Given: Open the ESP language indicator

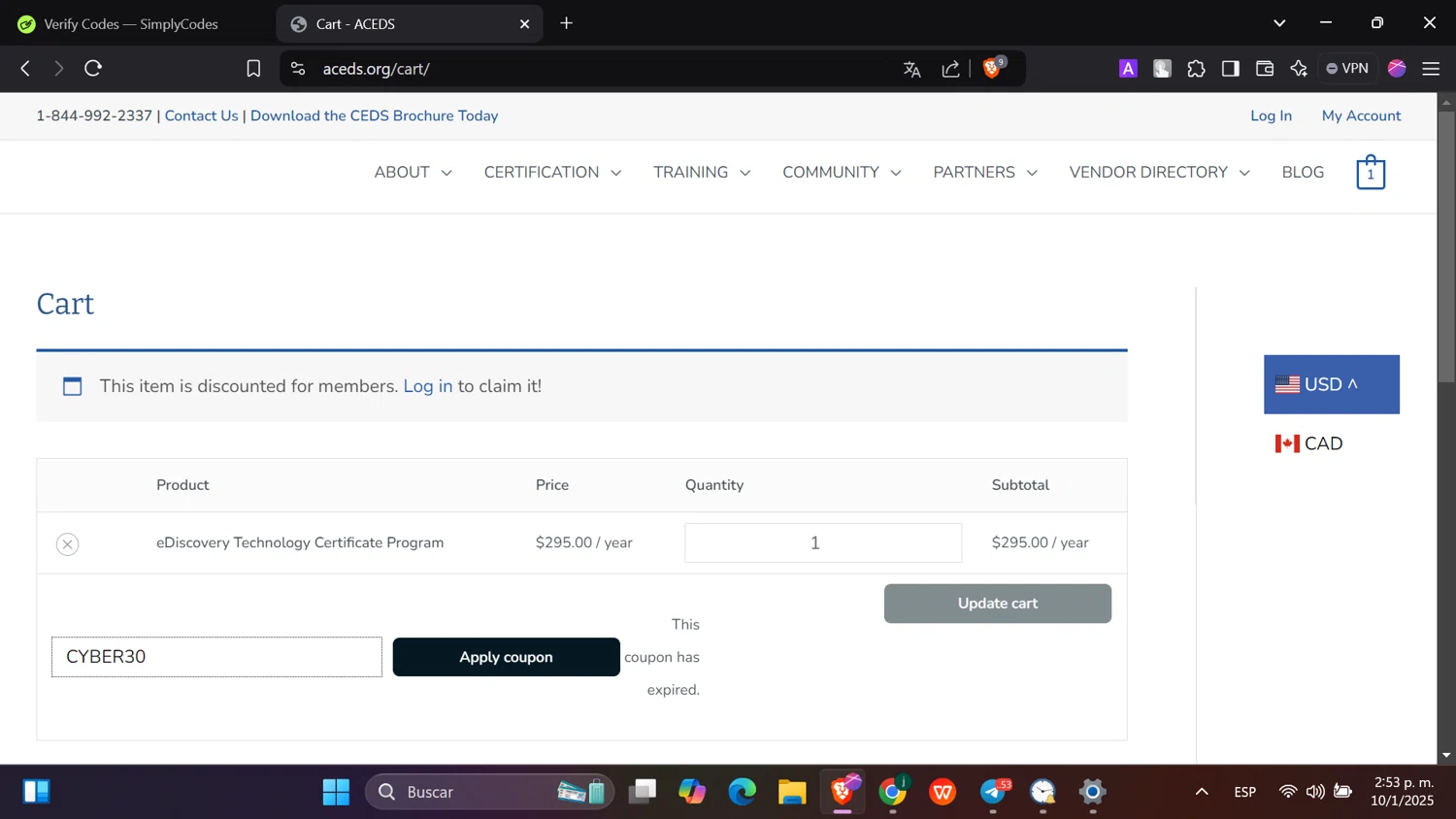Looking at the screenshot, I should 1245,792.
